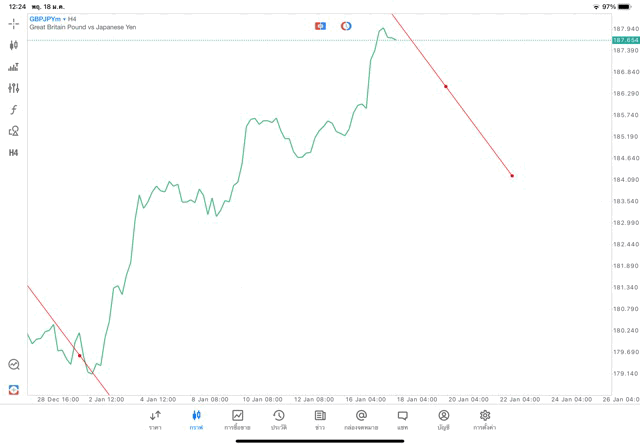
Task: Switch to the ราคา quotes tab
Action: 155,420
